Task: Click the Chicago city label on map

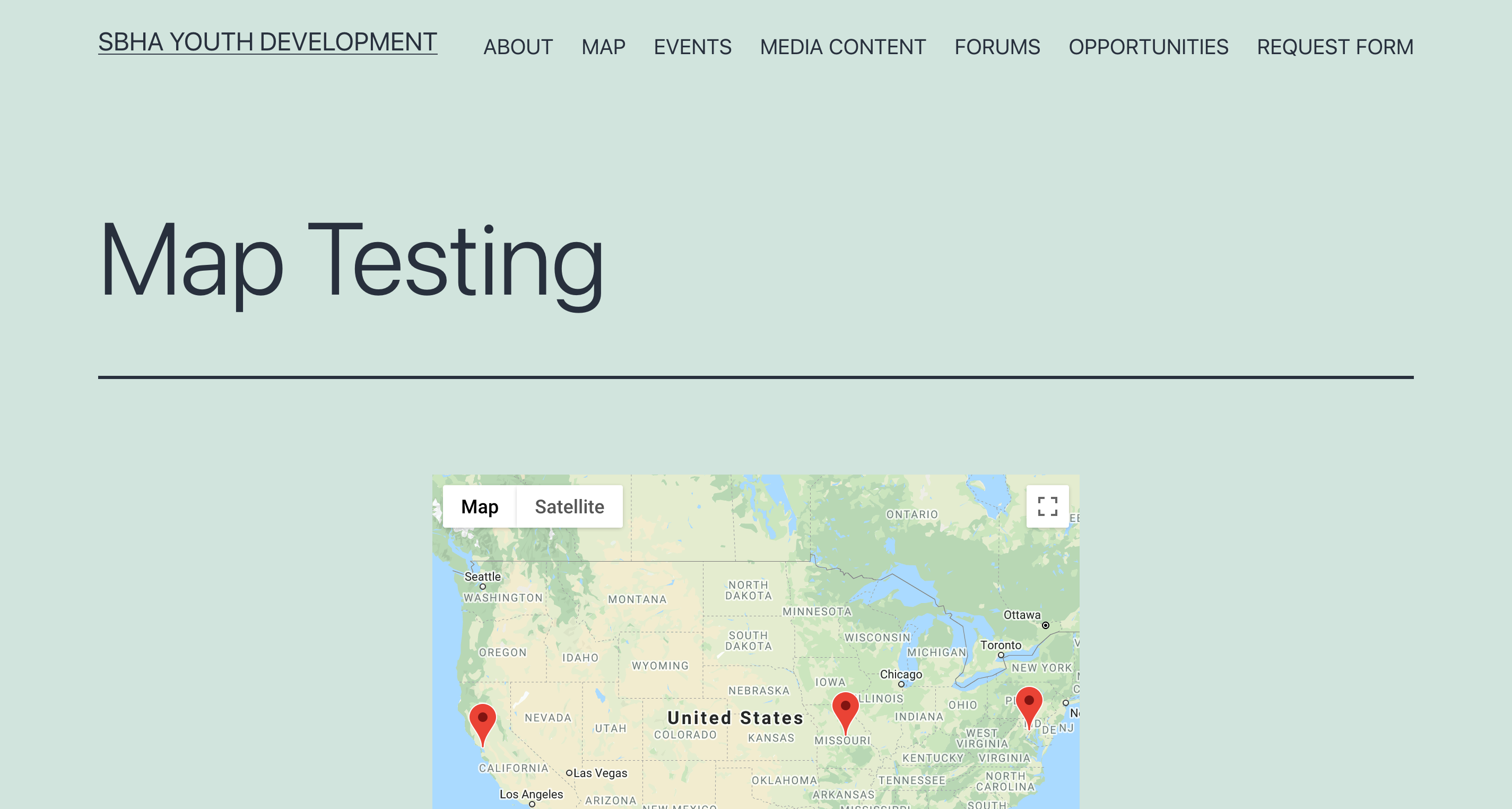Action: [x=901, y=675]
